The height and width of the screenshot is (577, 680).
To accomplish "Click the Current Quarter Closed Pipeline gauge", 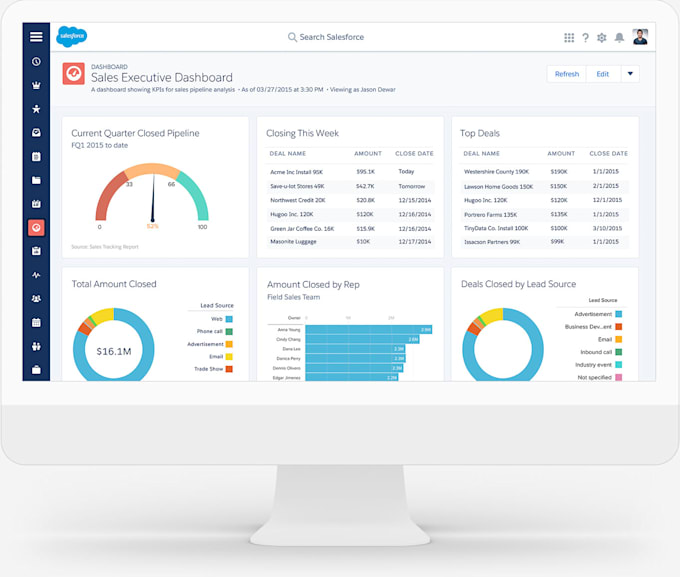I will [152, 193].
